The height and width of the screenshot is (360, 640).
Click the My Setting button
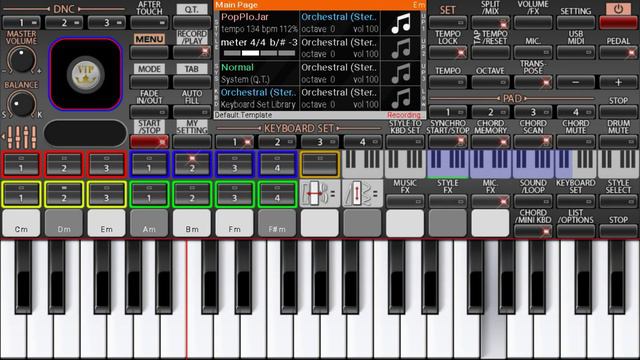click(x=191, y=142)
